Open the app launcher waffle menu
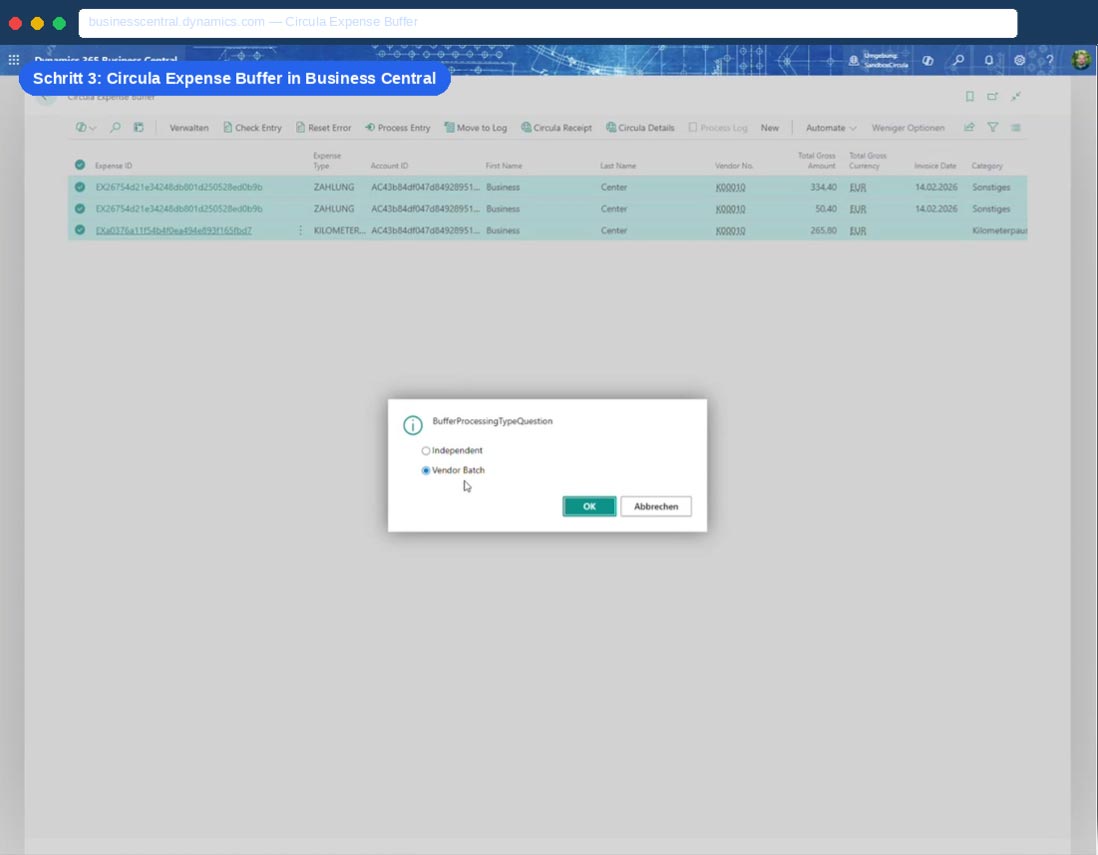Screen dimensions: 1098x855 click(14, 60)
